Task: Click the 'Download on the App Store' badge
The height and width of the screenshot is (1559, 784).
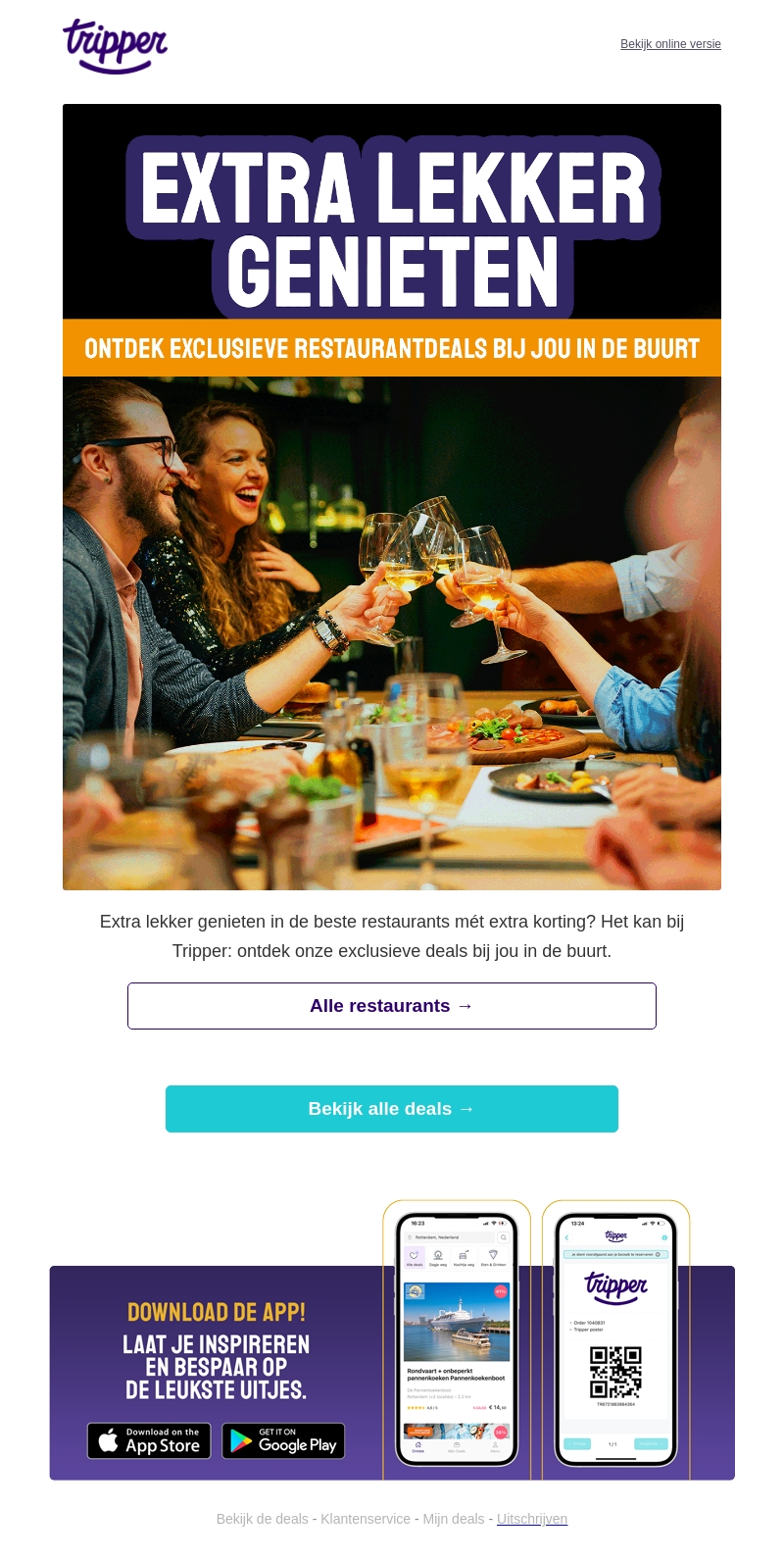Action: 149,1440
